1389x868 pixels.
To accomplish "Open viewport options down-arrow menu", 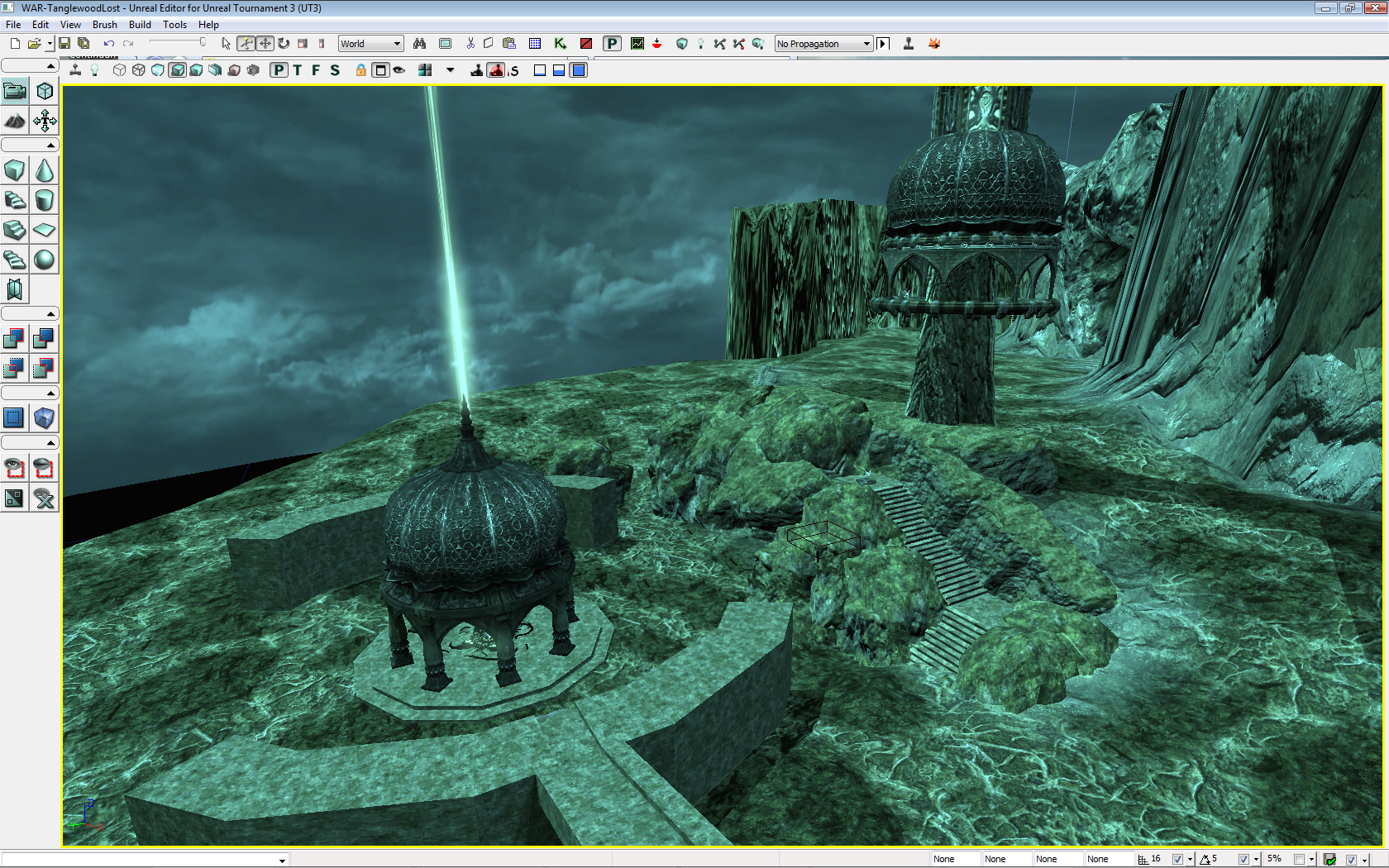I will point(451,70).
